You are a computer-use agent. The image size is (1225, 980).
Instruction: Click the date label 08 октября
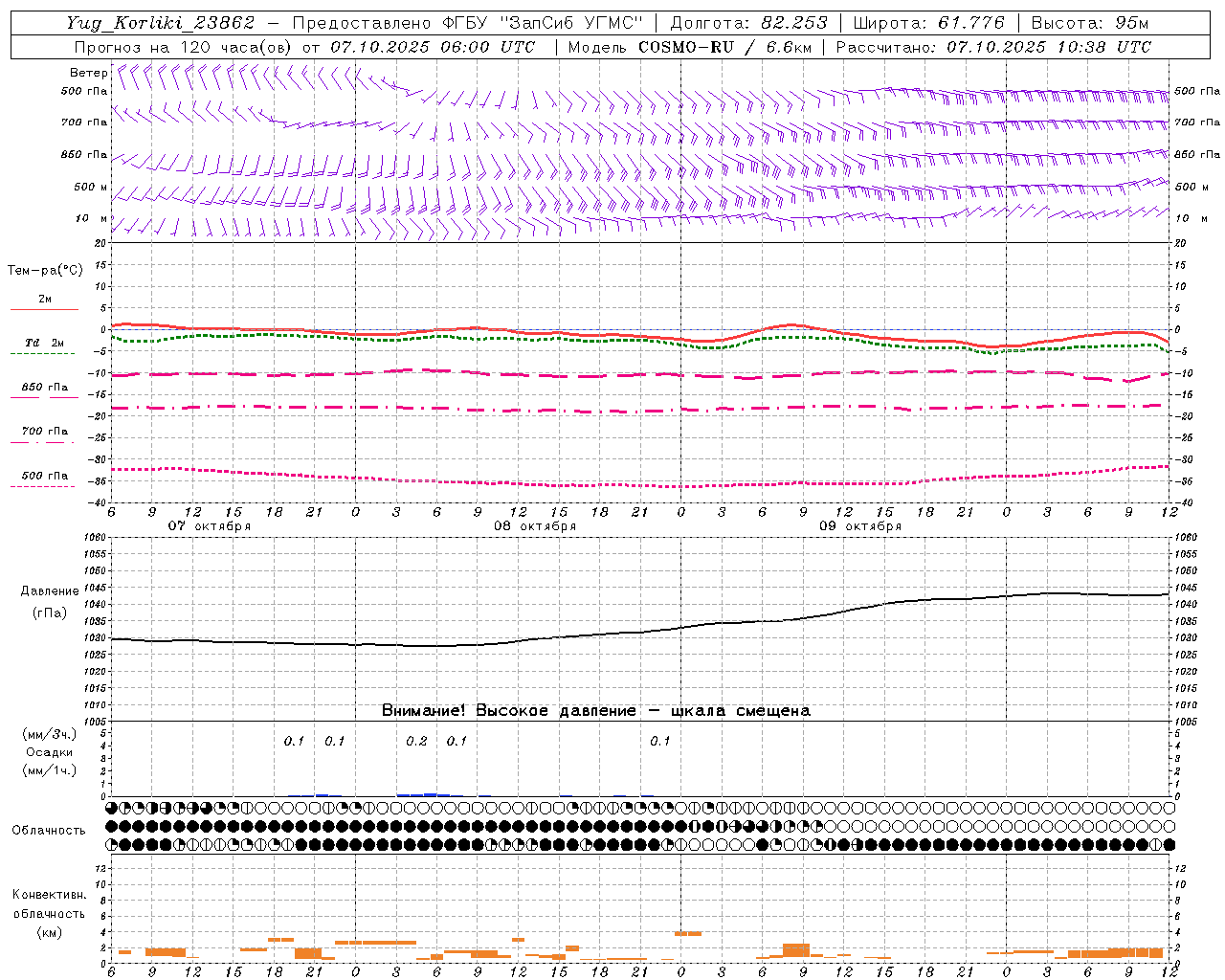point(535,526)
